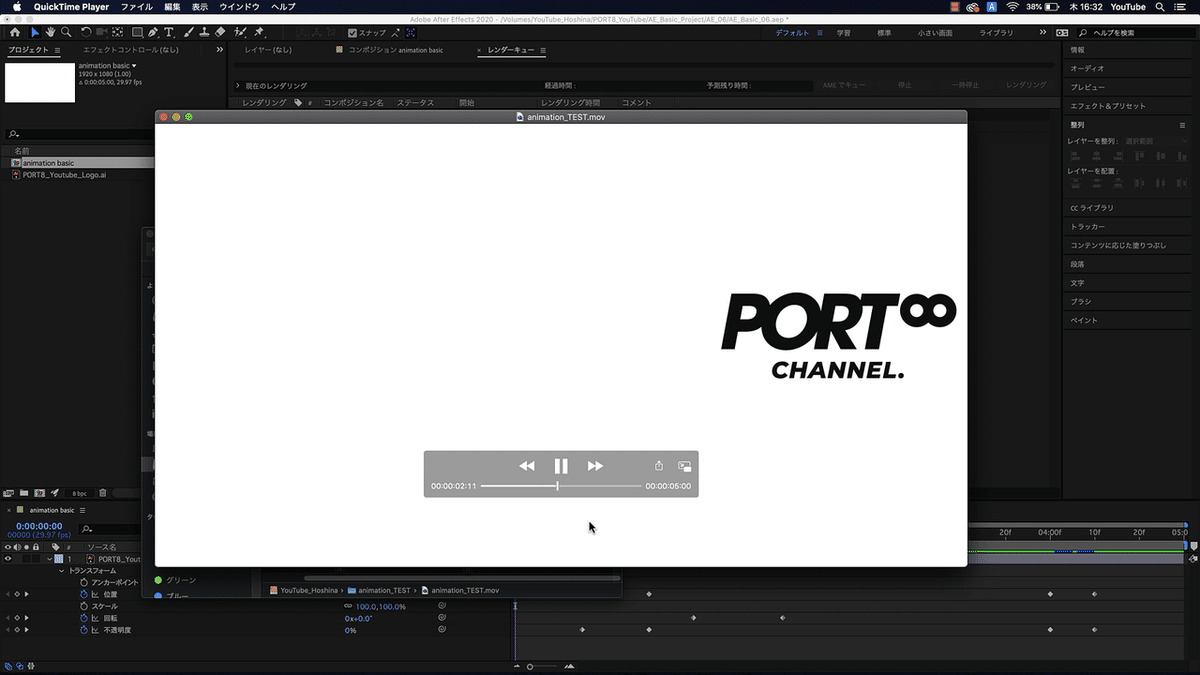Switch to コンポジション animation basic tab
The width and height of the screenshot is (1200, 675).
[x=396, y=50]
